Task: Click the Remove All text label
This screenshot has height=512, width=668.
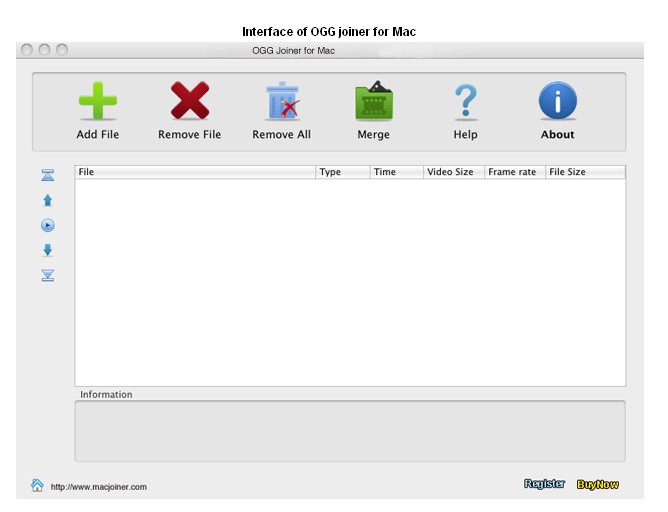Action: (282, 135)
